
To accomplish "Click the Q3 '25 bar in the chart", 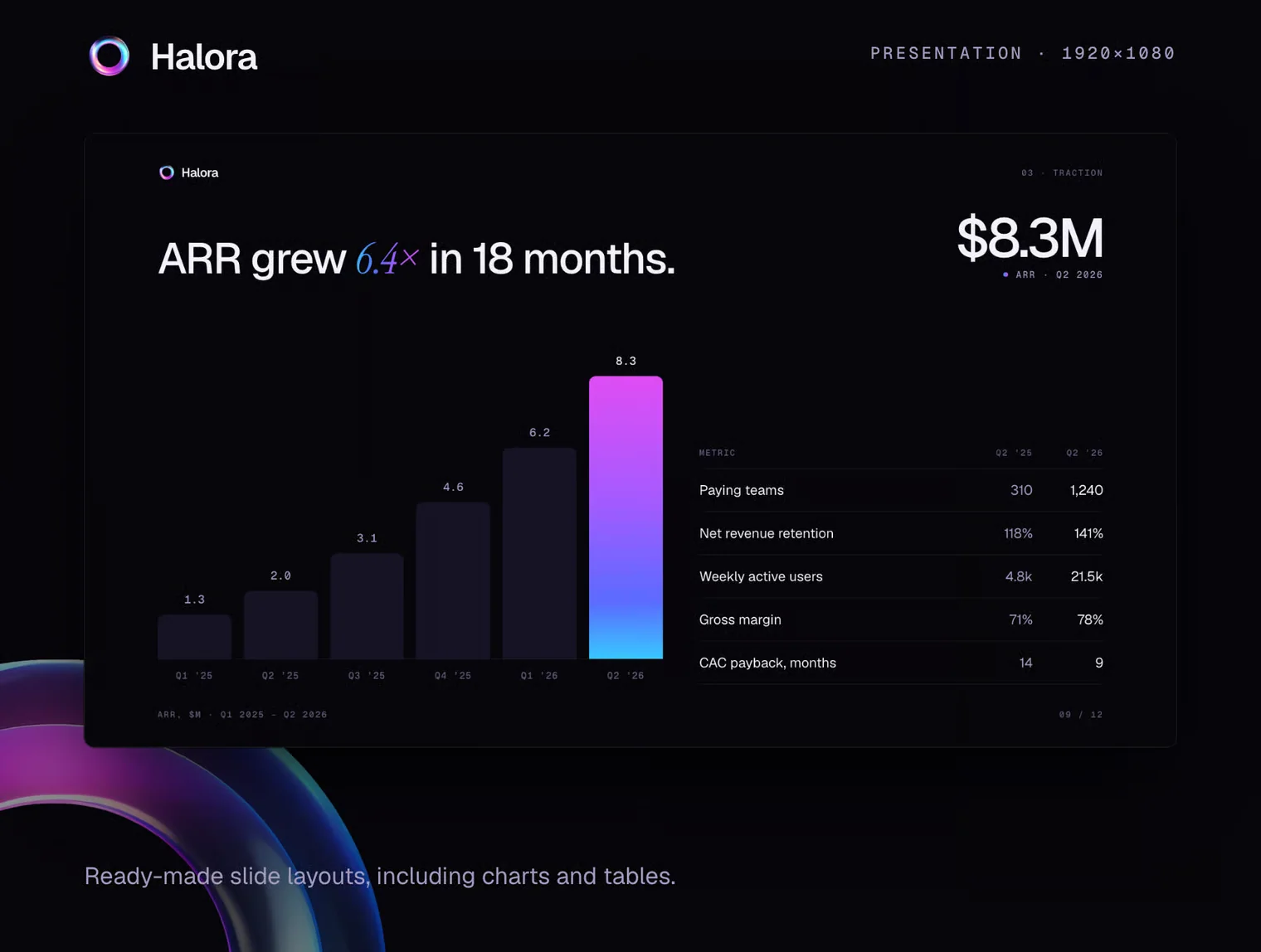I will pos(367,606).
